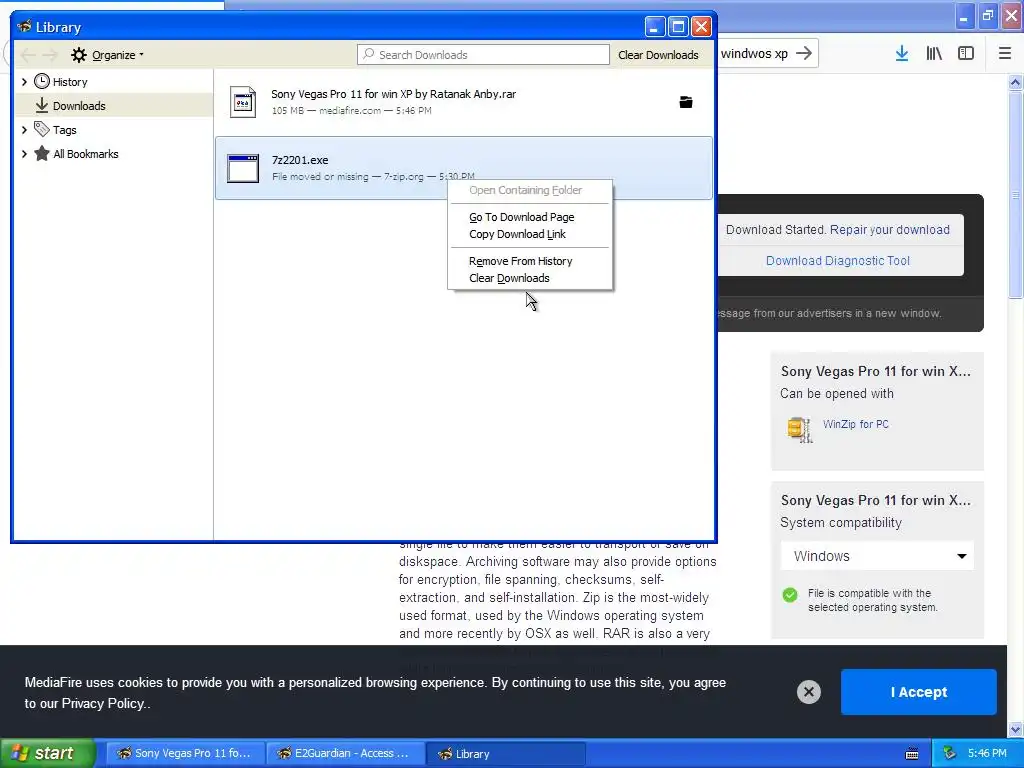This screenshot has height=768, width=1024.
Task: Click page scrollbar down arrow
Action: [1016, 729]
